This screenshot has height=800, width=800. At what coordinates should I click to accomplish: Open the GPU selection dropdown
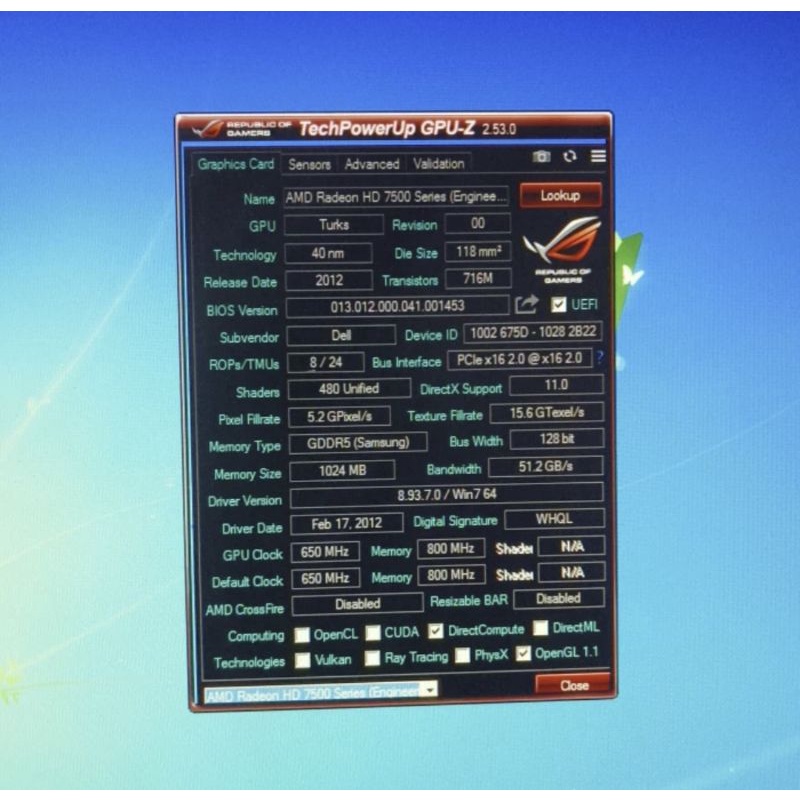321,692
